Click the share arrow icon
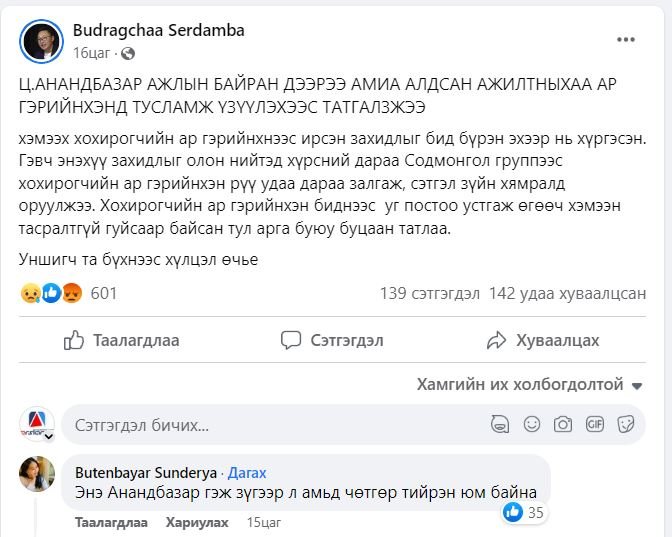The width and height of the screenshot is (672, 537). pyautogui.click(x=494, y=340)
